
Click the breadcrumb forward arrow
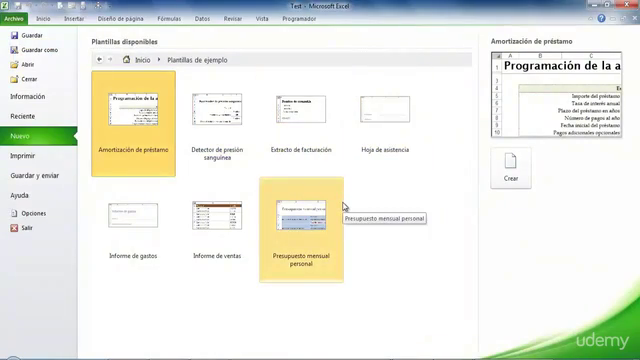110,60
